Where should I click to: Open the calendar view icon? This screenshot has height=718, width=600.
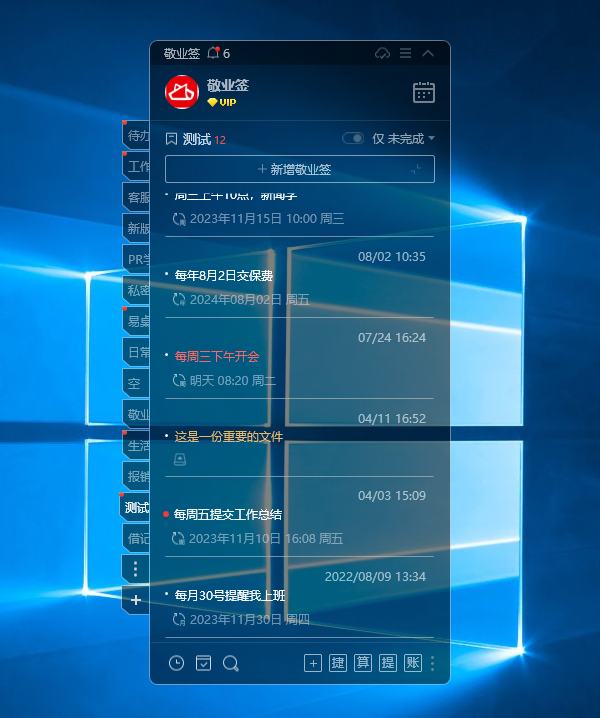coord(424,92)
